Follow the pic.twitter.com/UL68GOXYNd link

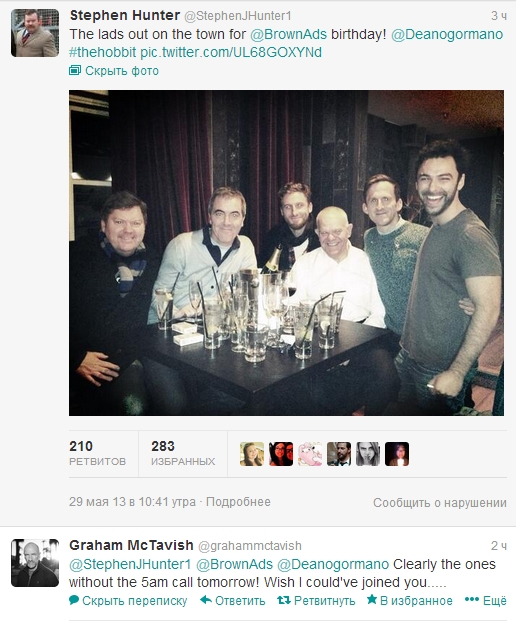pyautogui.click(x=231, y=52)
